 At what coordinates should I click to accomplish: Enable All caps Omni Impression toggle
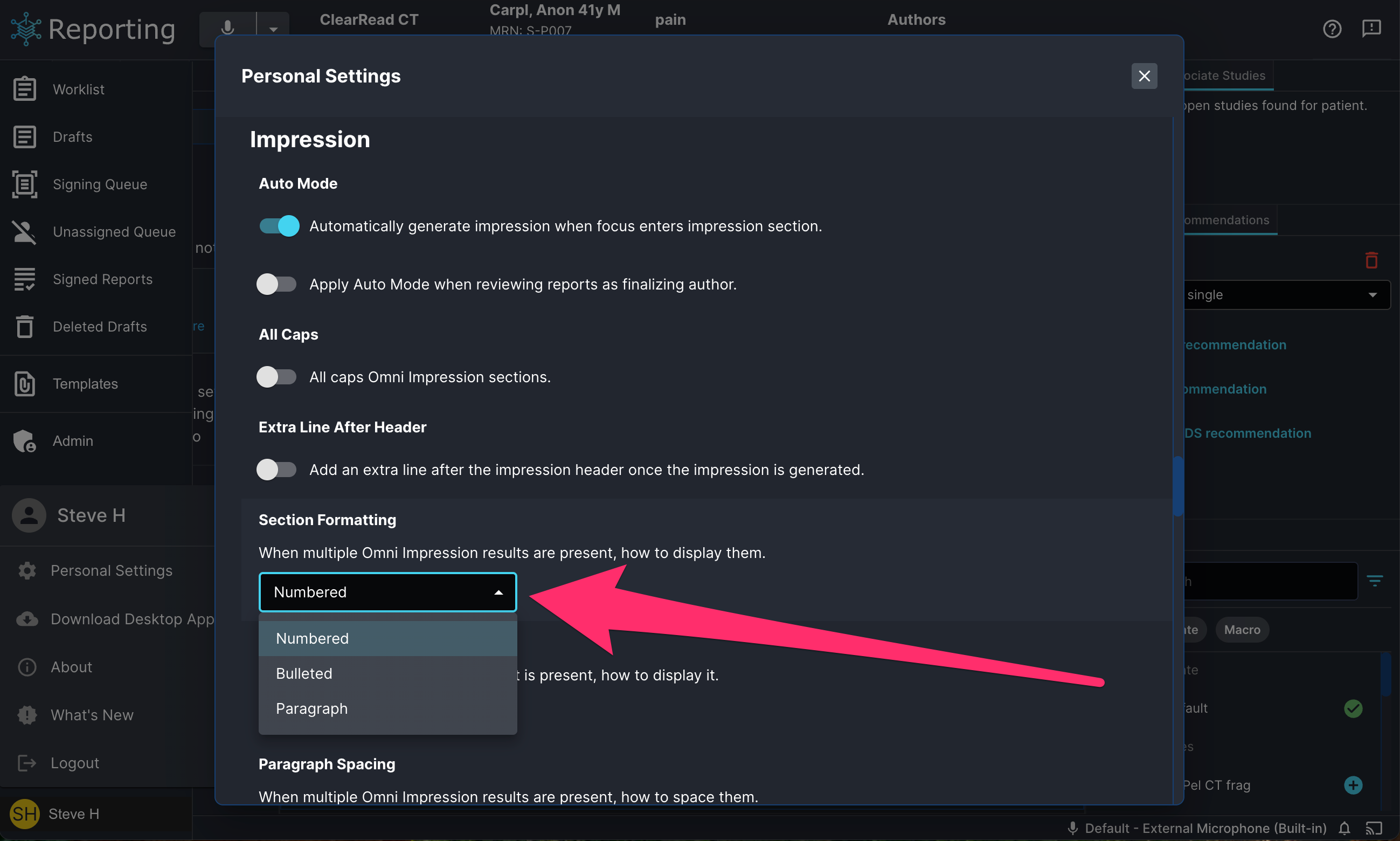(276, 377)
